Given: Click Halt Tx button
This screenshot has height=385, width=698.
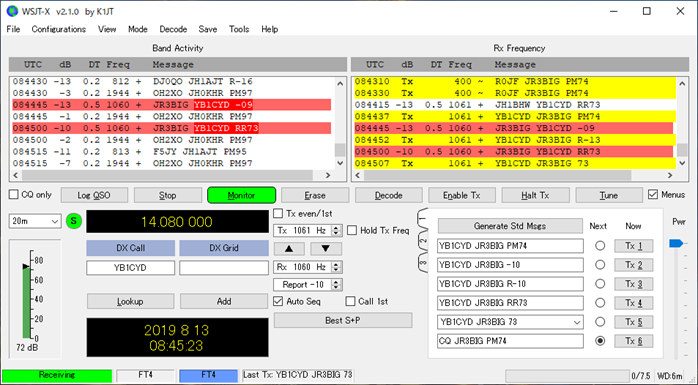Looking at the screenshot, I should pos(536,195).
